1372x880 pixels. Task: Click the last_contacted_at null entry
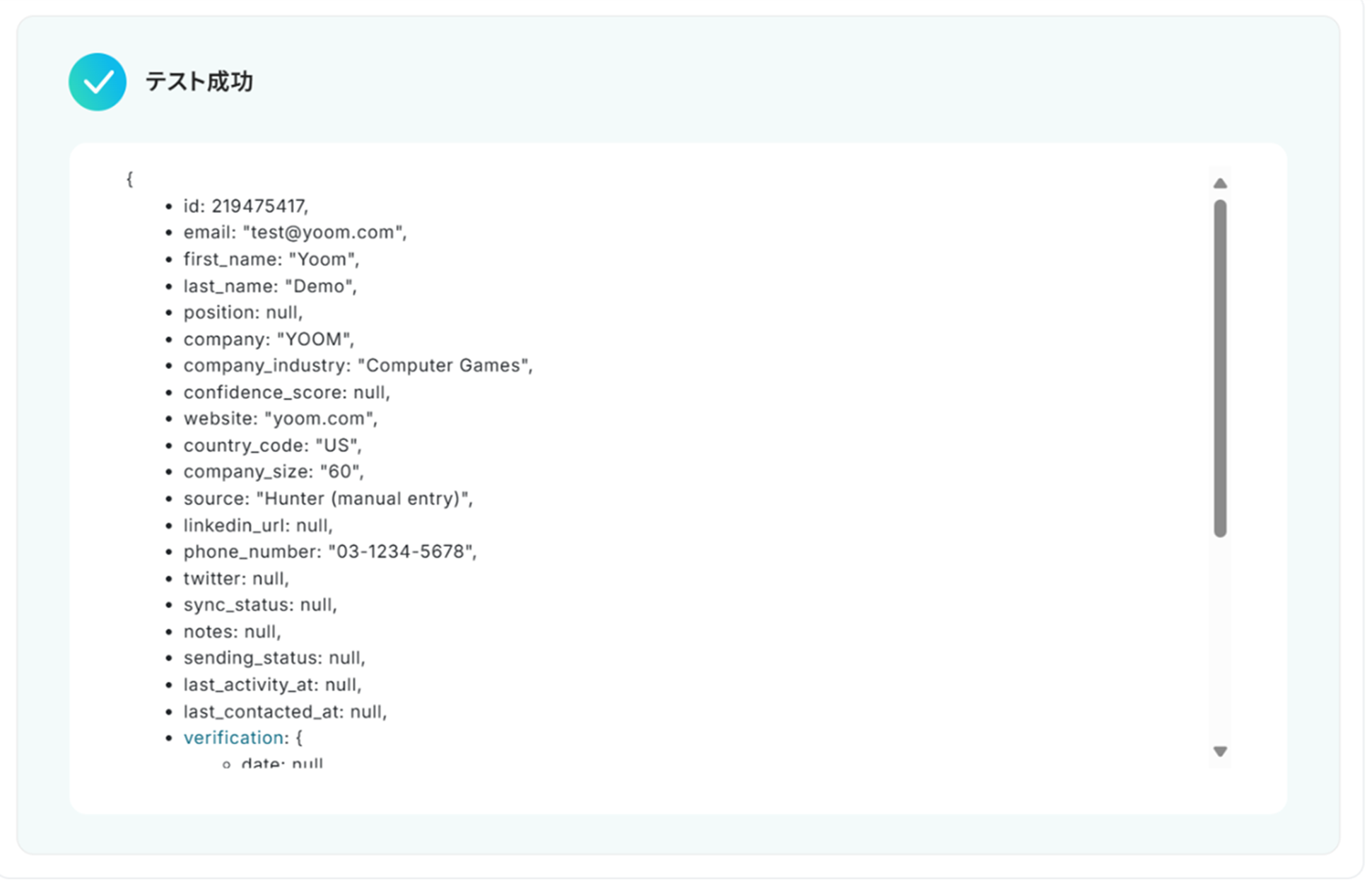point(285,711)
